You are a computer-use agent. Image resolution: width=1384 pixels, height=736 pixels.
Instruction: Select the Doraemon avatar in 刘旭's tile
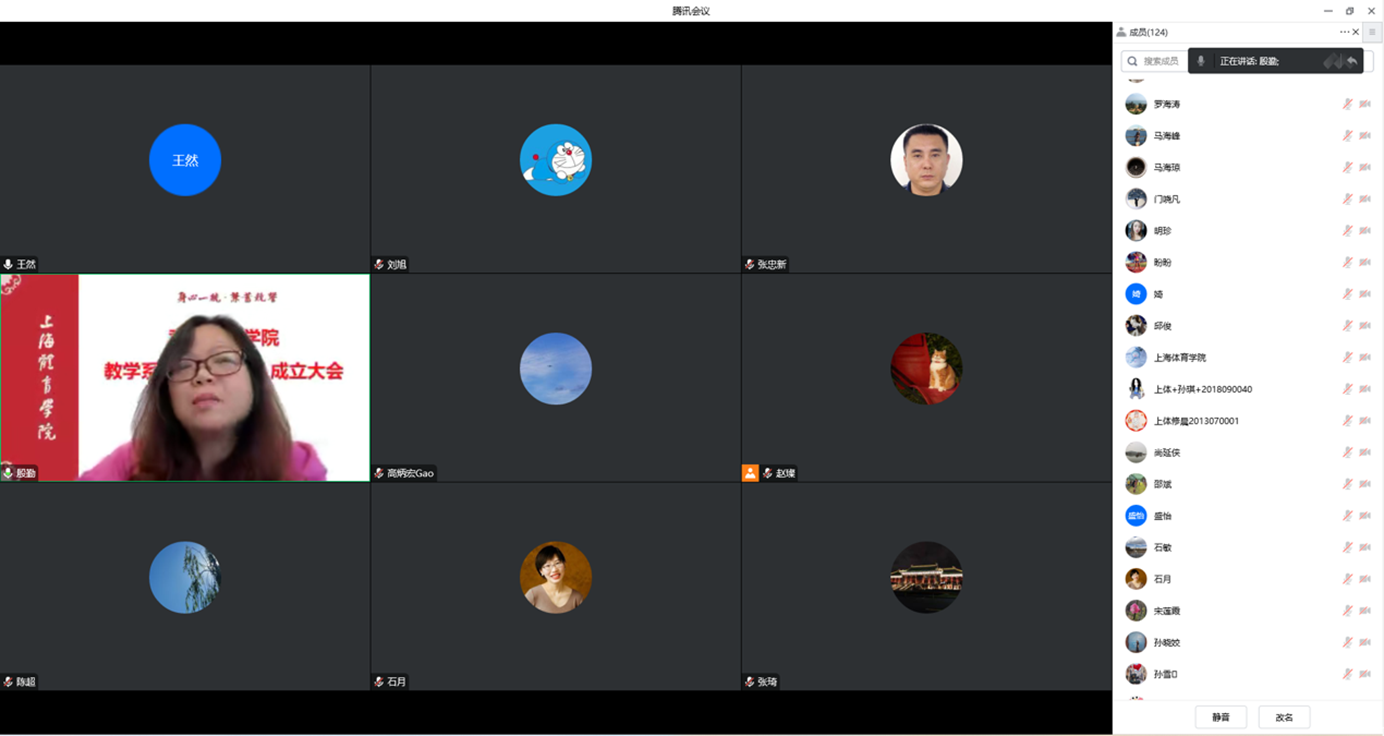(555, 160)
